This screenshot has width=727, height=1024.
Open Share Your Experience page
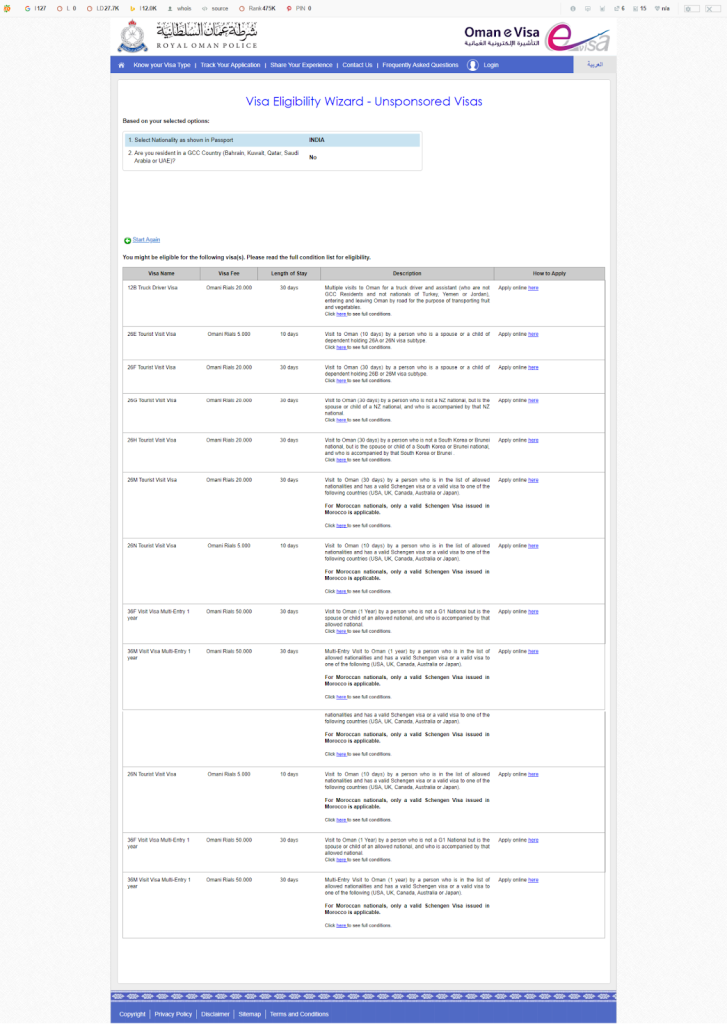301,65
